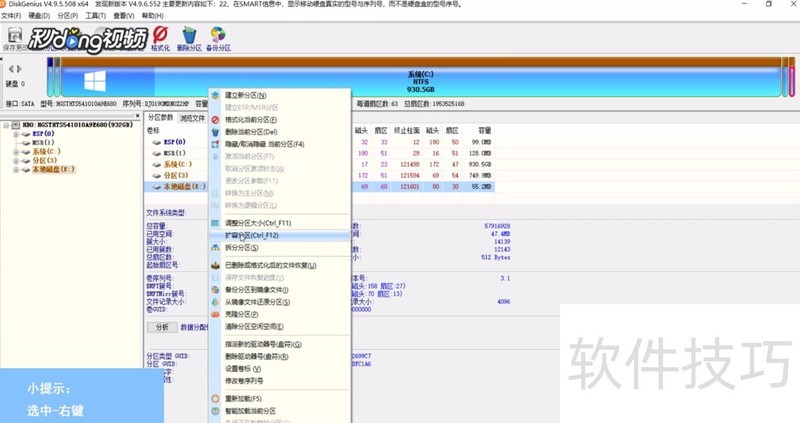Click icon beside 已删除或格式化后的文件恢复
Viewport: 800px width, 423px height.
(x=215, y=265)
